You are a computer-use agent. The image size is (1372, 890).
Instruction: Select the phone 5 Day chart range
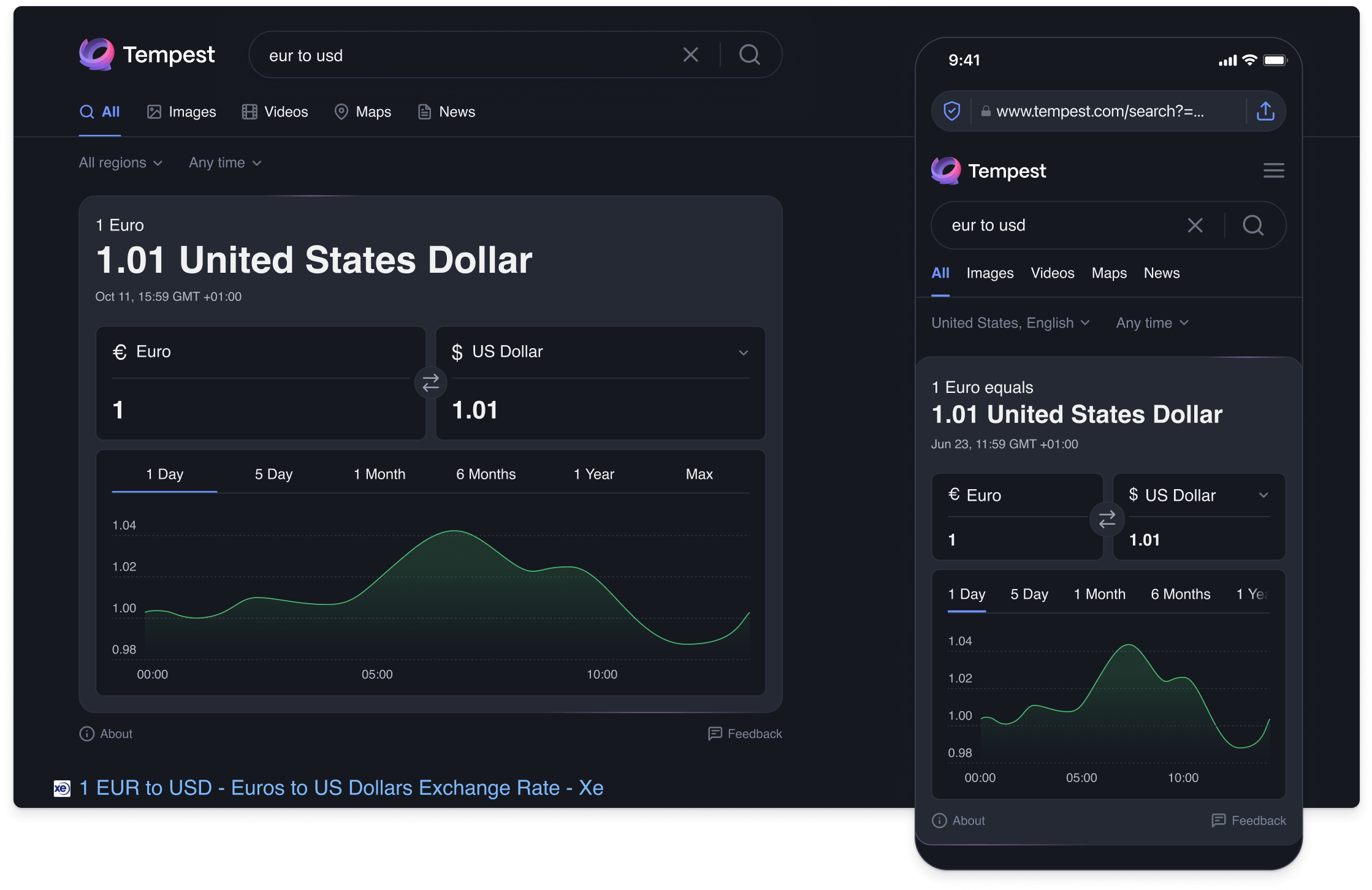coord(1029,595)
